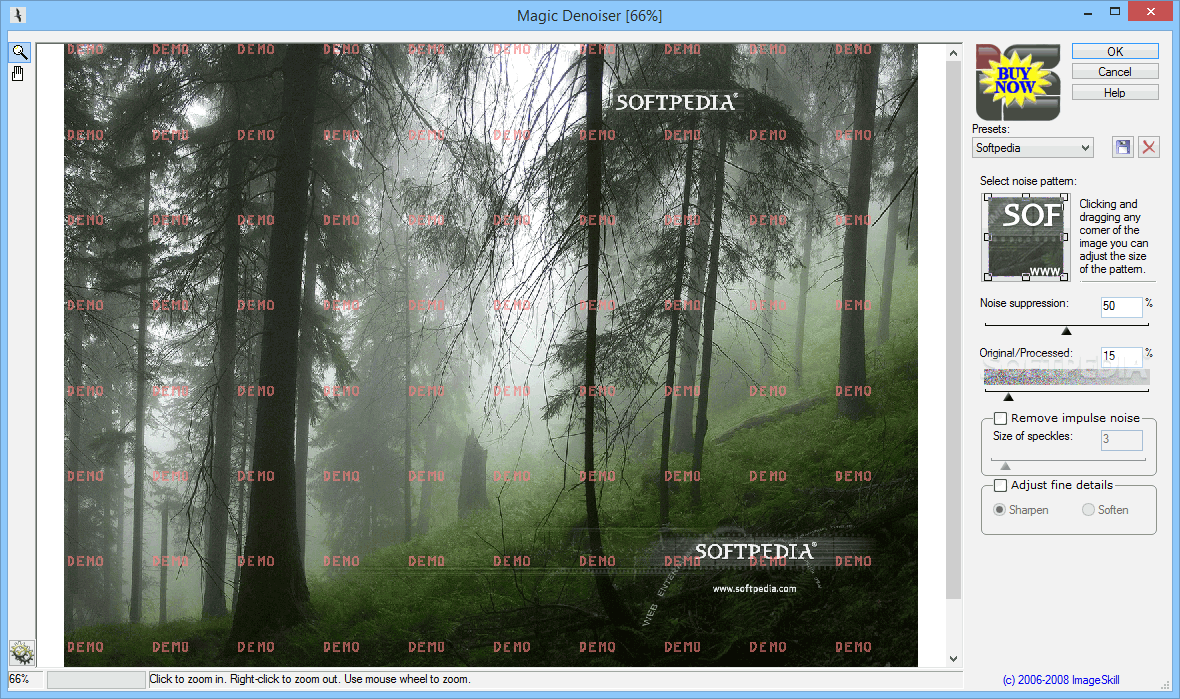
Task: Enable Adjust fine details checkbox
Action: click(x=1000, y=485)
